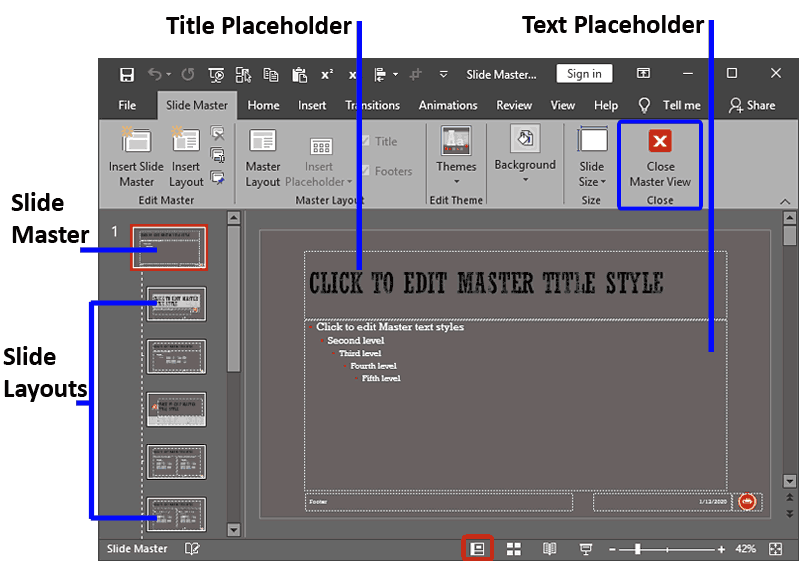Start Slide Show from status bar icon
Image resolution: width=799 pixels, height=561 pixels.
click(585, 549)
